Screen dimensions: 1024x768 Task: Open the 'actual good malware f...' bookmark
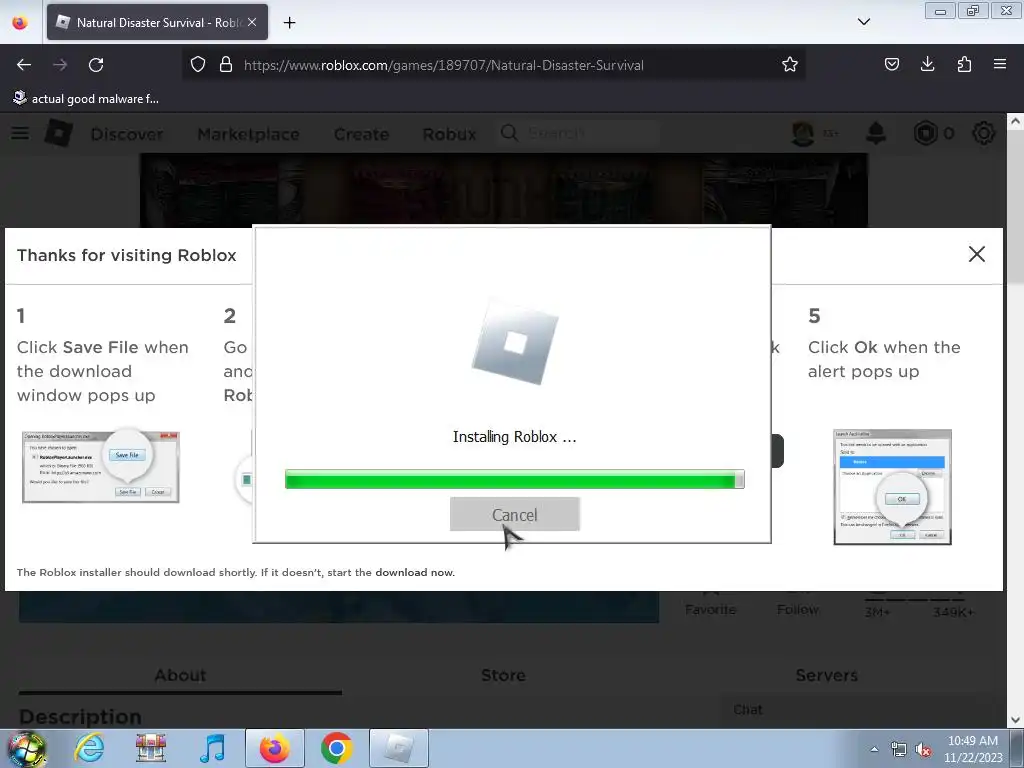[86, 99]
